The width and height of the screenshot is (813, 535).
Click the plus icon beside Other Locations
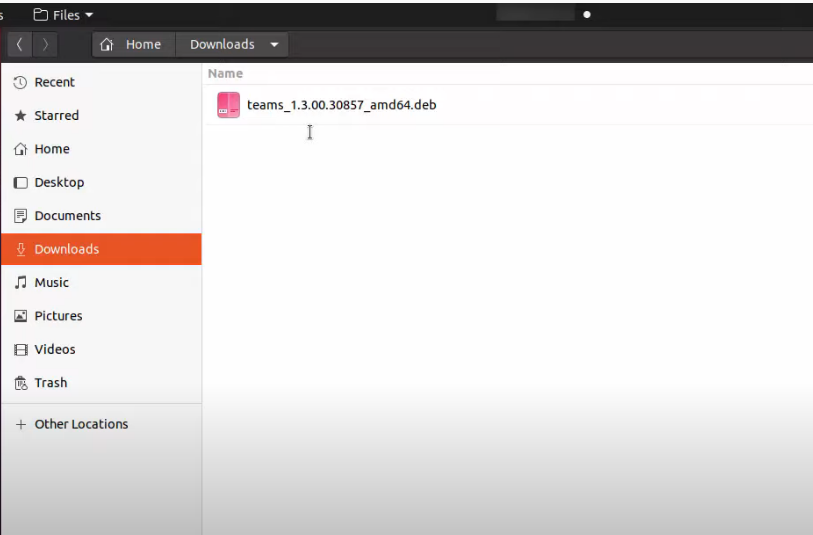[x=20, y=424]
